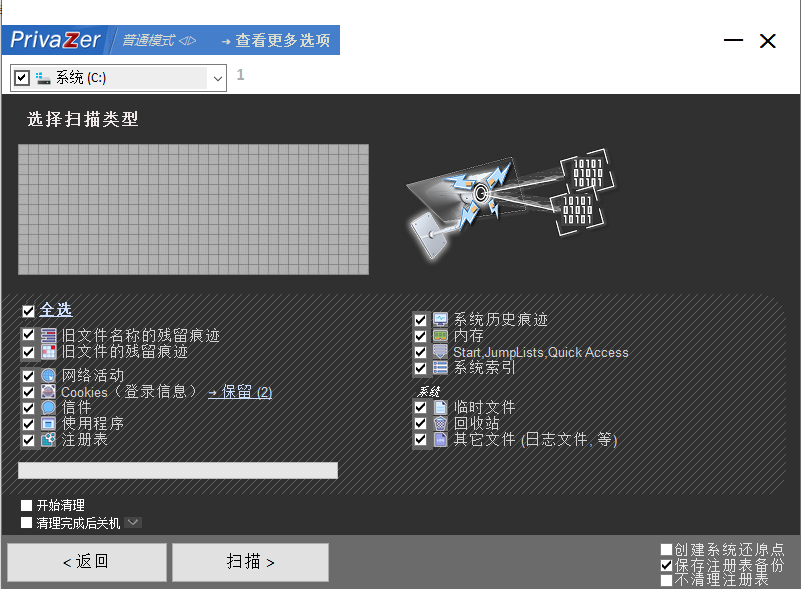The image size is (801, 589).
Task: Uncheck 旧文件名称的残留痕迹 checkbox
Action: tap(29, 336)
